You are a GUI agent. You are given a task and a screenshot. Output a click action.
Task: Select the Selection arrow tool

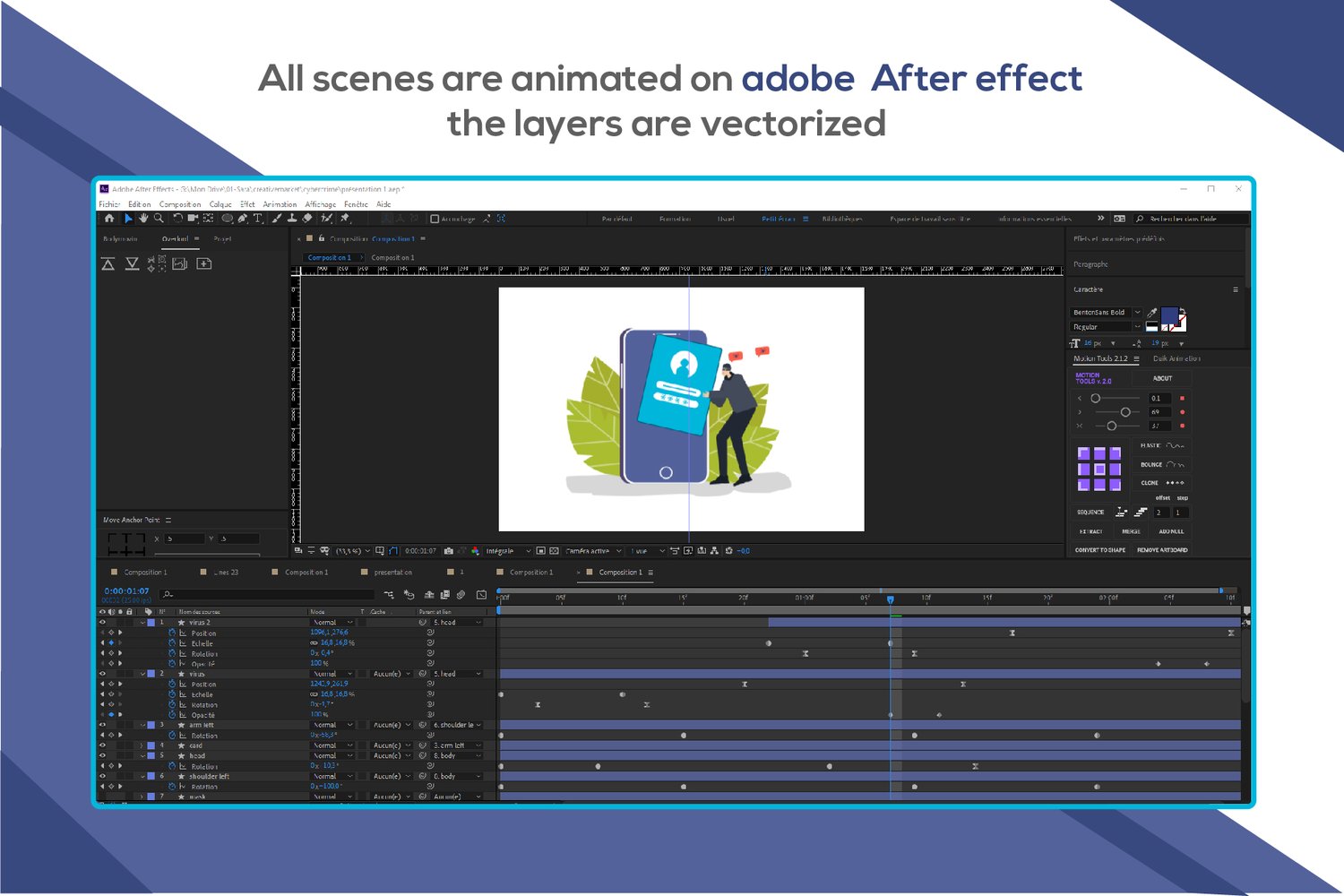tap(128, 218)
